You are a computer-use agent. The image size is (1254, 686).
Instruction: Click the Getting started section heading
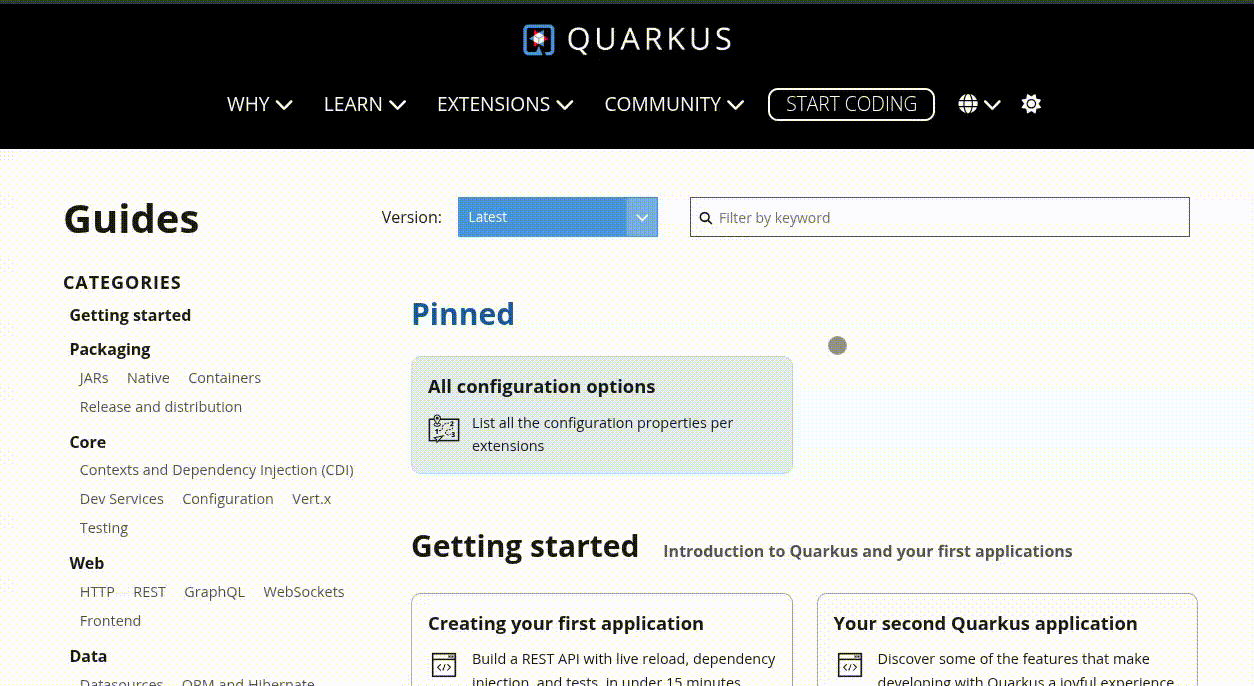pyautogui.click(x=525, y=546)
